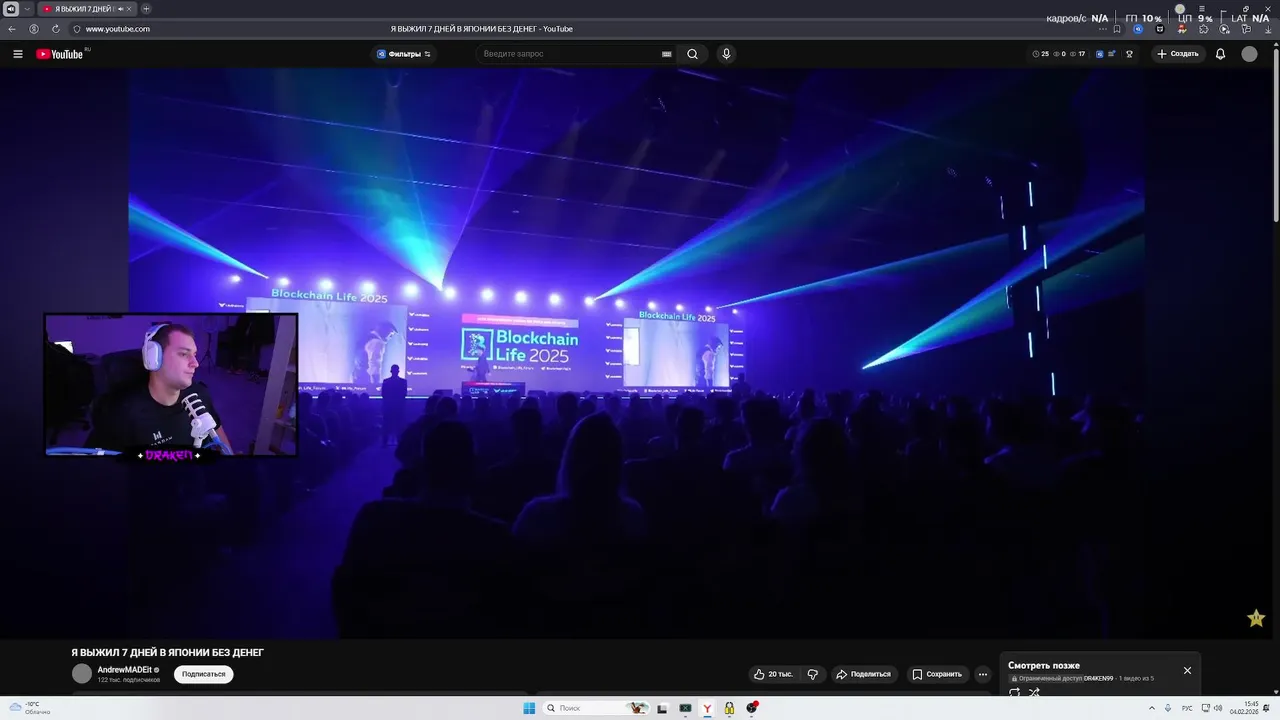Bookmark this page with the bookmark icon
1280x720 pixels.
1117,29
